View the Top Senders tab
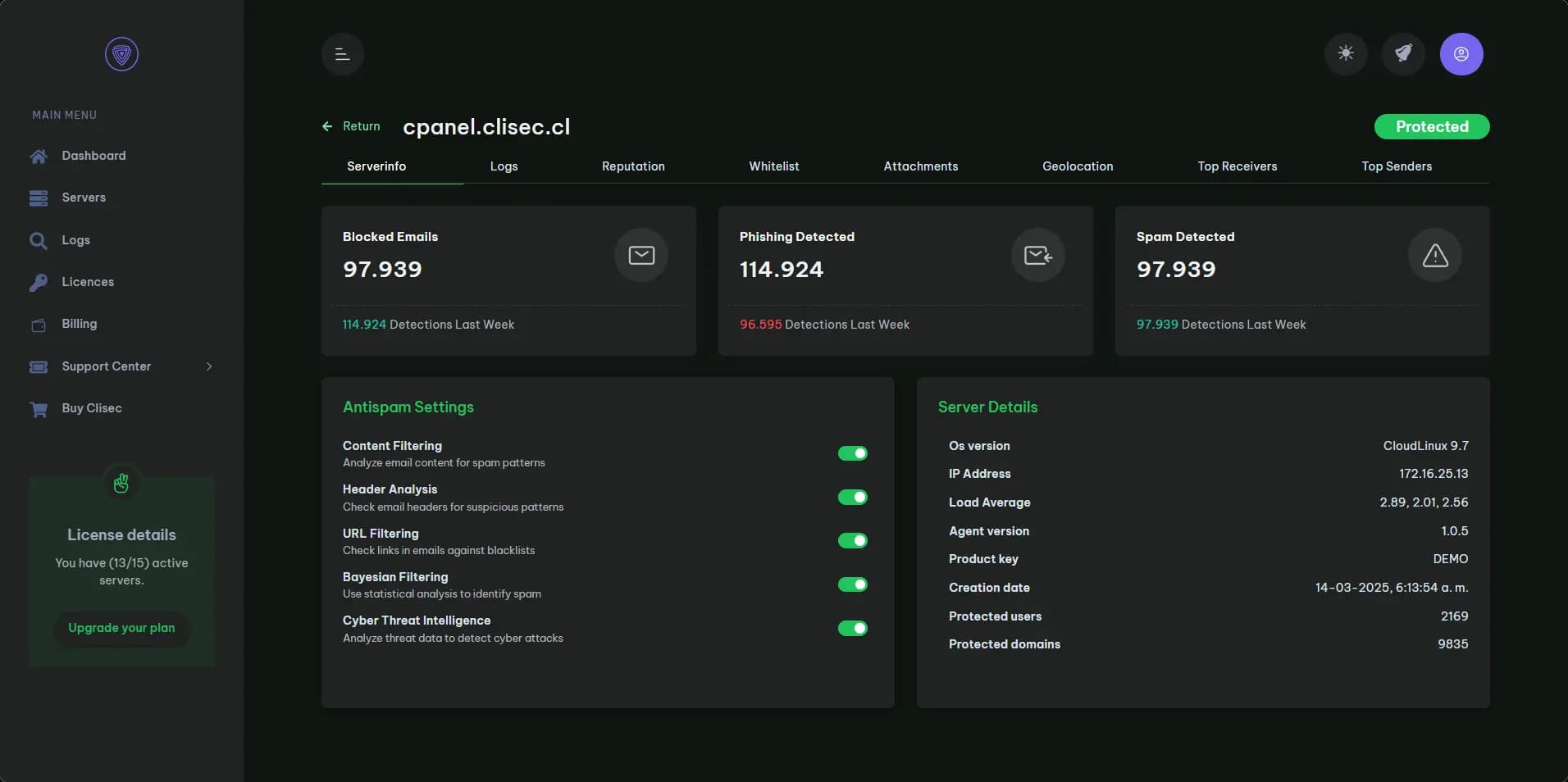 click(1396, 166)
